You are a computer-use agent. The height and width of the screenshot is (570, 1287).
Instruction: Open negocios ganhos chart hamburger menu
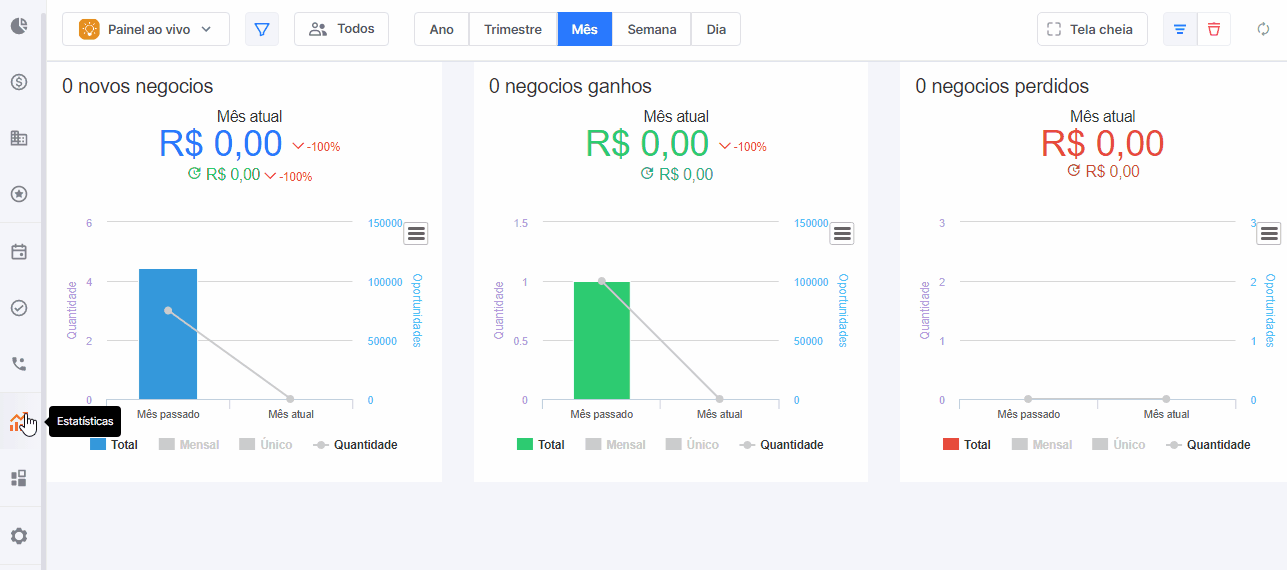click(842, 233)
